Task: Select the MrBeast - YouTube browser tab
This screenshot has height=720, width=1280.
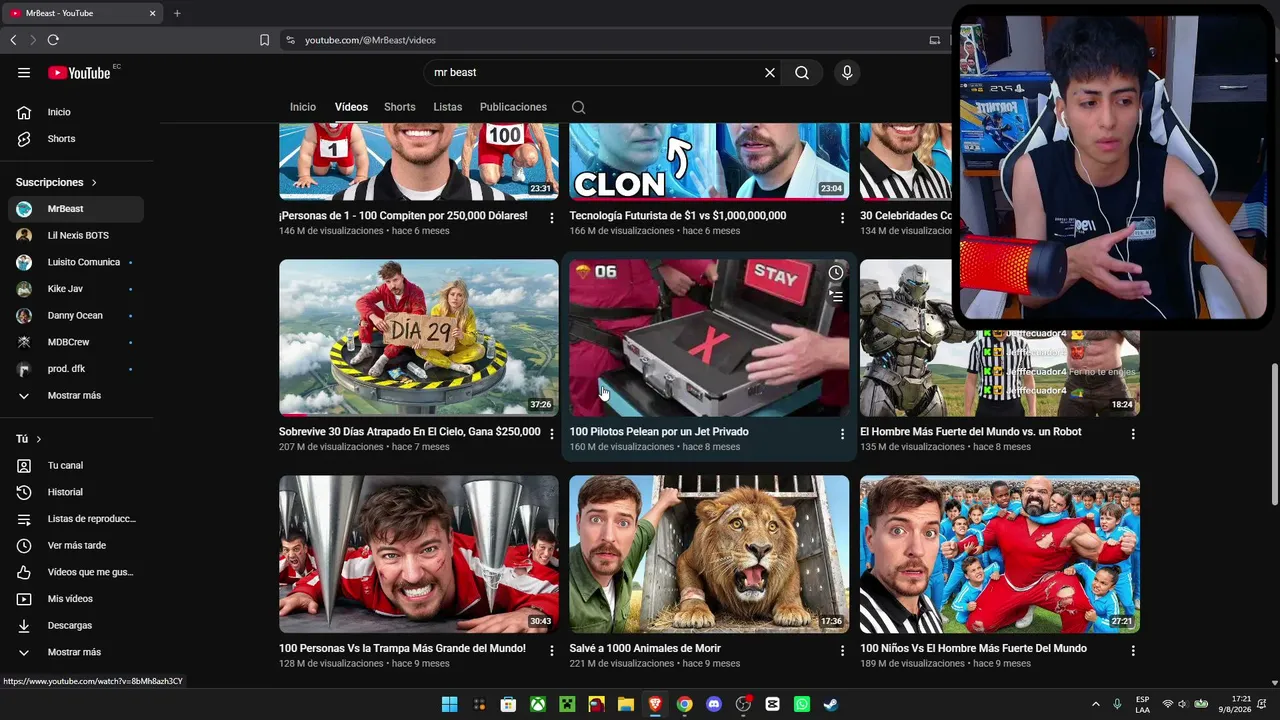Action: click(x=82, y=13)
